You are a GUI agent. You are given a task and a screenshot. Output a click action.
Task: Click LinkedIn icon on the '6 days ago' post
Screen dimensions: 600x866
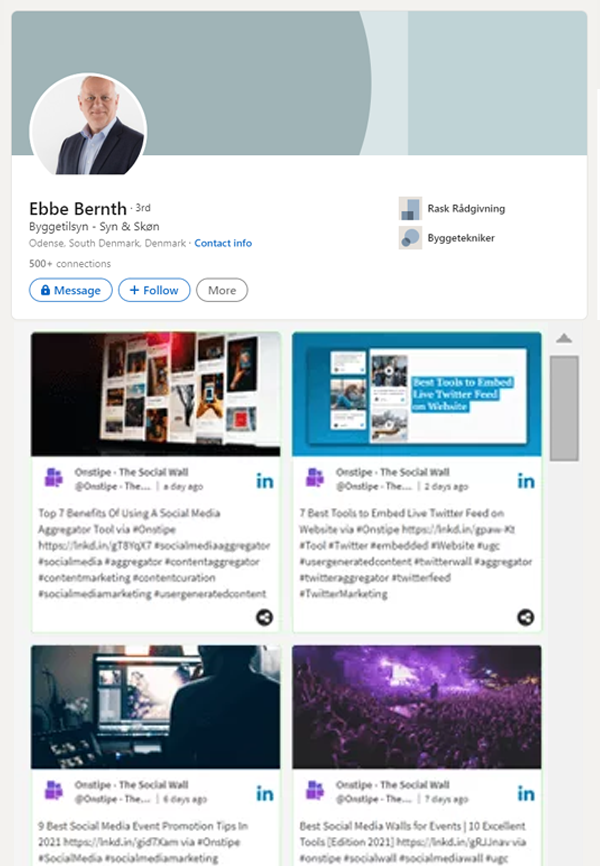click(265, 794)
